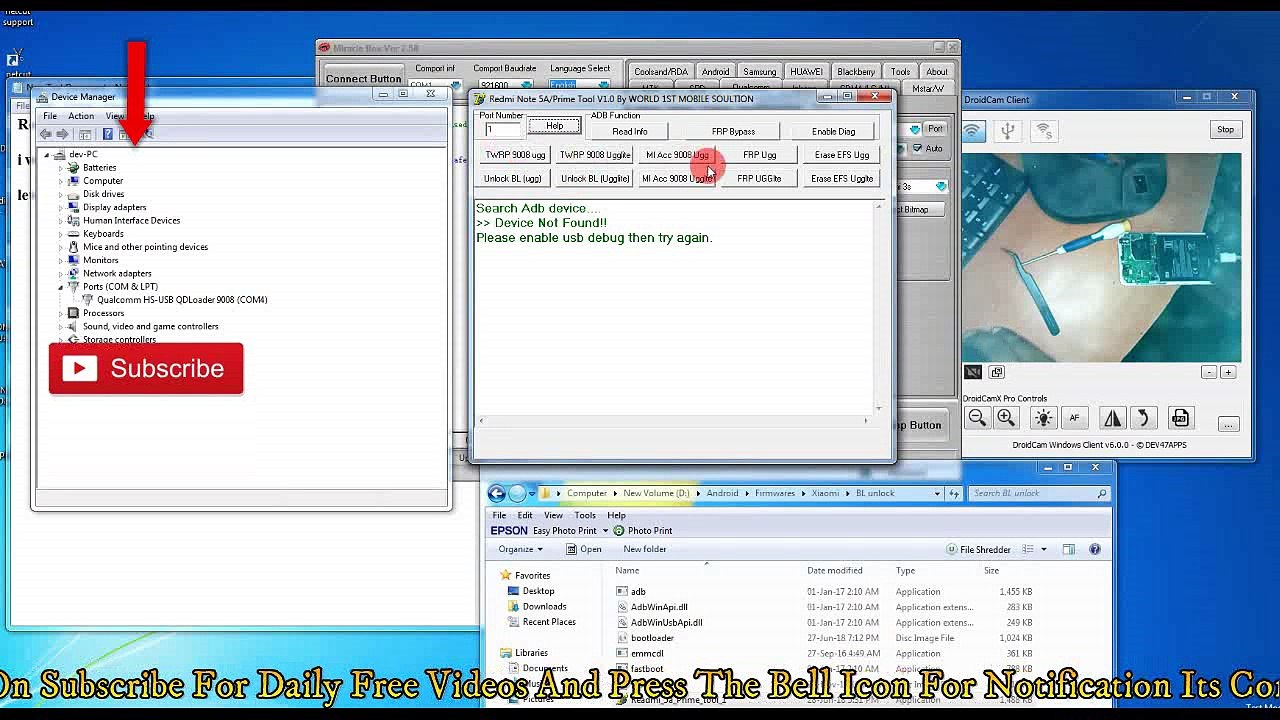This screenshot has height=720, width=1280.
Task: Open the Device Manager Action menu
Action: [81, 116]
